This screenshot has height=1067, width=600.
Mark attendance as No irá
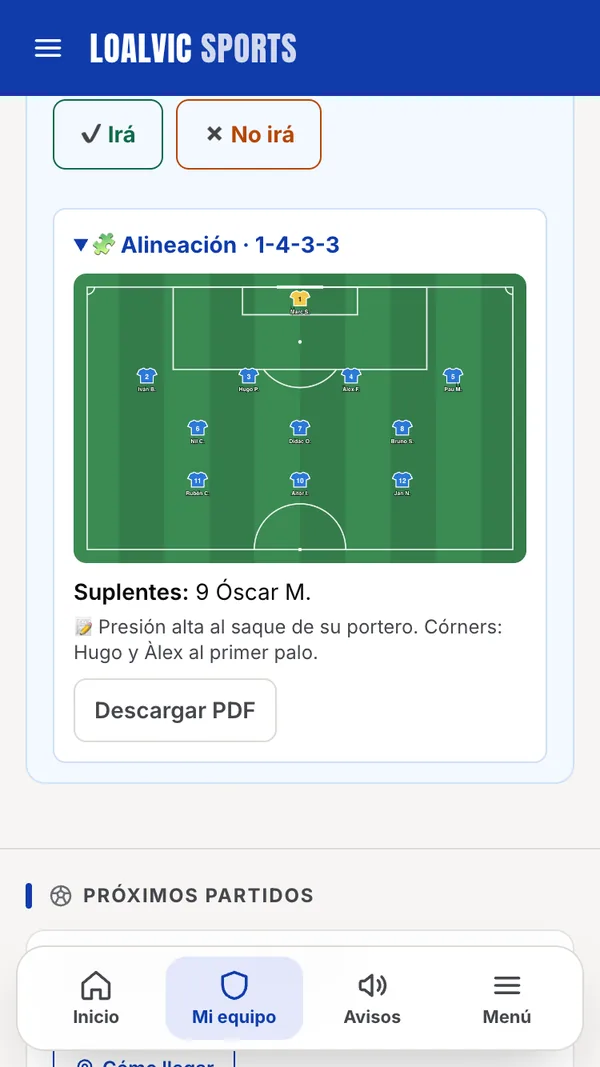tap(248, 134)
